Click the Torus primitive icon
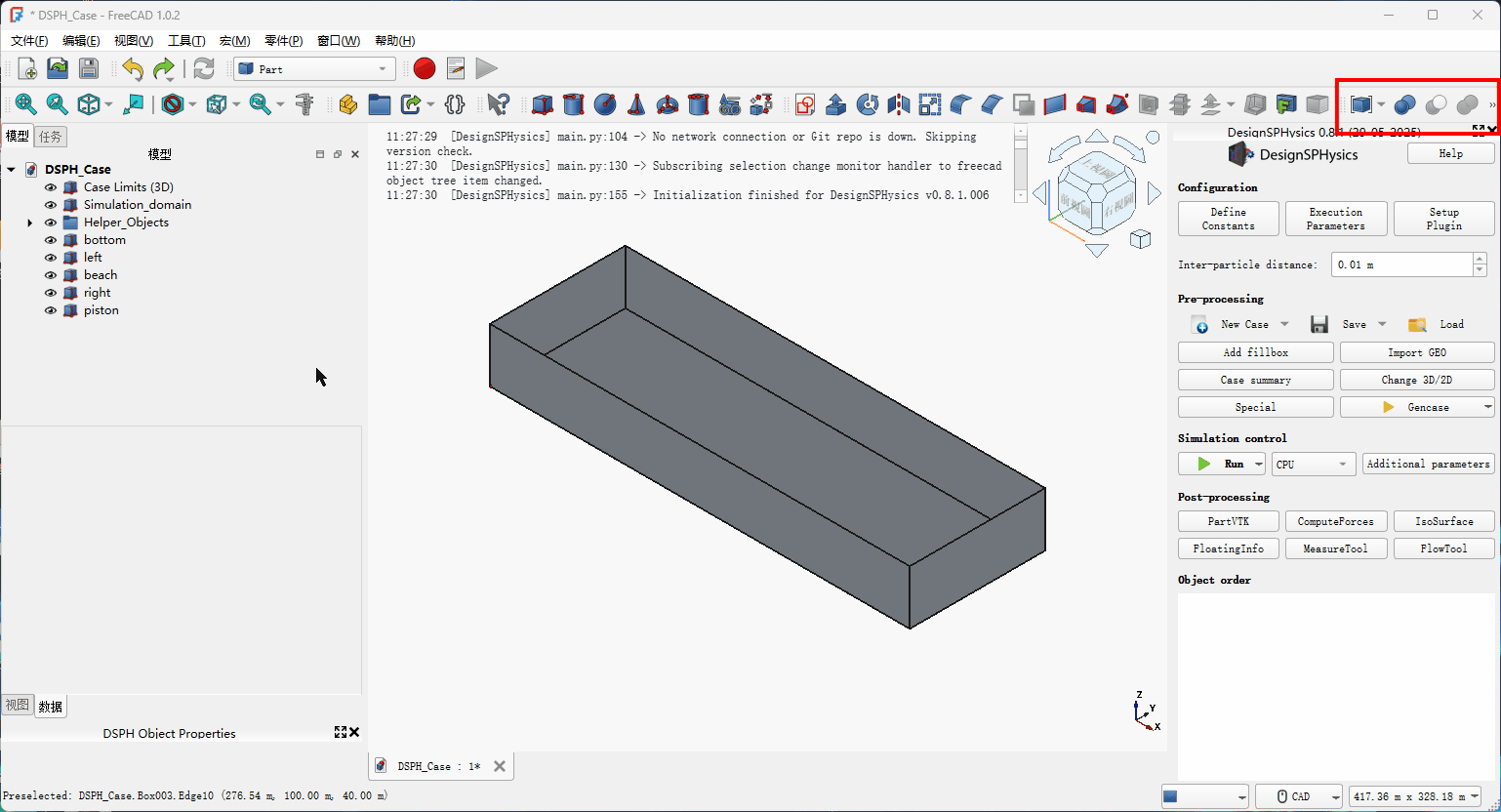Image resolution: width=1501 pixels, height=812 pixels. pyautogui.click(x=668, y=104)
